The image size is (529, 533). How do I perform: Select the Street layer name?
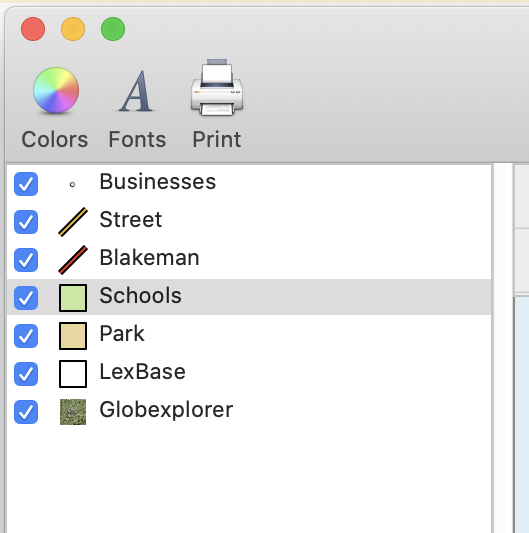coord(131,220)
